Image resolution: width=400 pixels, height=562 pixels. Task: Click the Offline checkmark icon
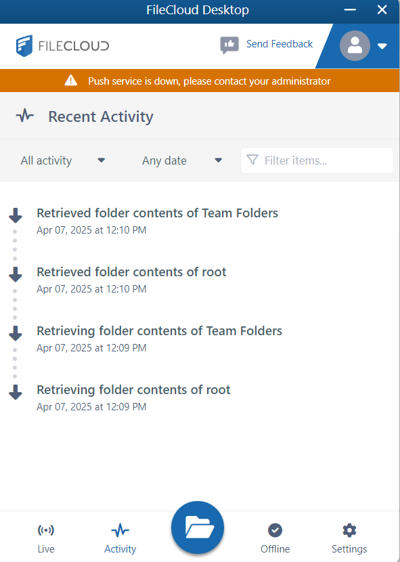coord(275,530)
